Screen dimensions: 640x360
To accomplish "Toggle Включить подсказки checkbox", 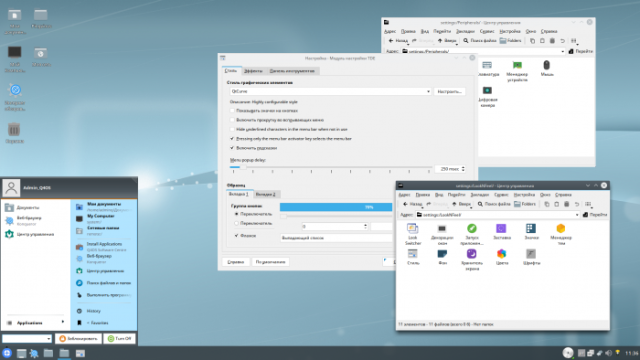I will coord(232,148).
